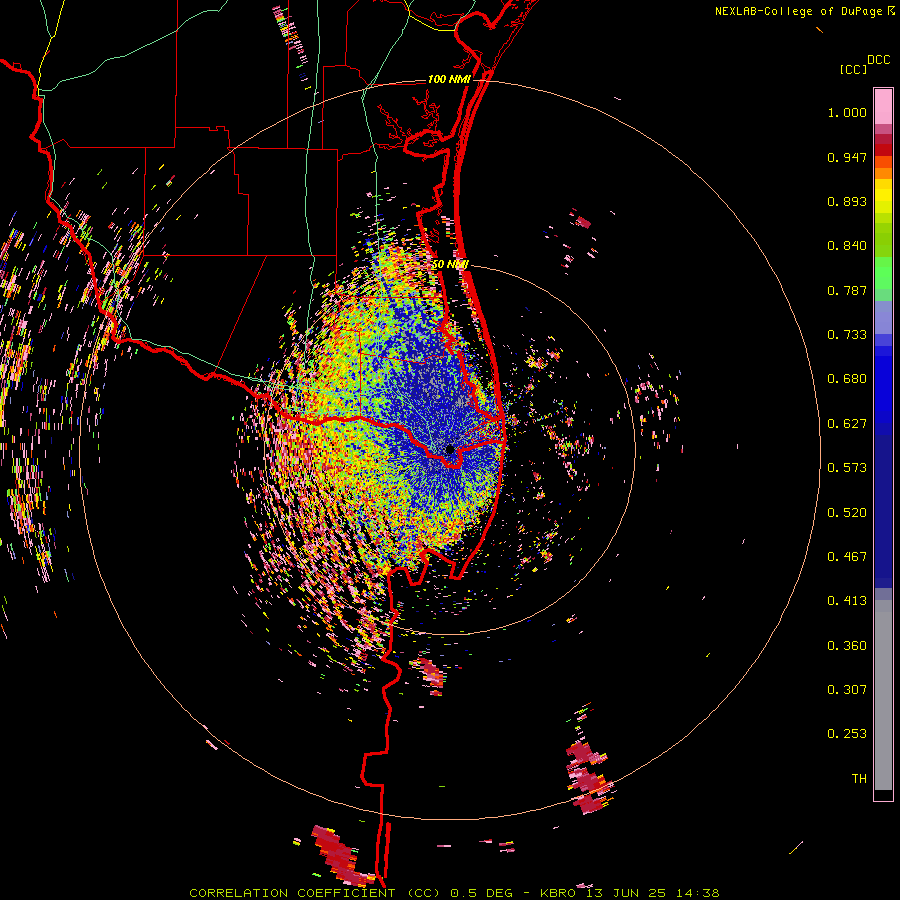Click the 0.360 scale value
Image resolution: width=900 pixels, height=900 pixels.
tap(847, 646)
